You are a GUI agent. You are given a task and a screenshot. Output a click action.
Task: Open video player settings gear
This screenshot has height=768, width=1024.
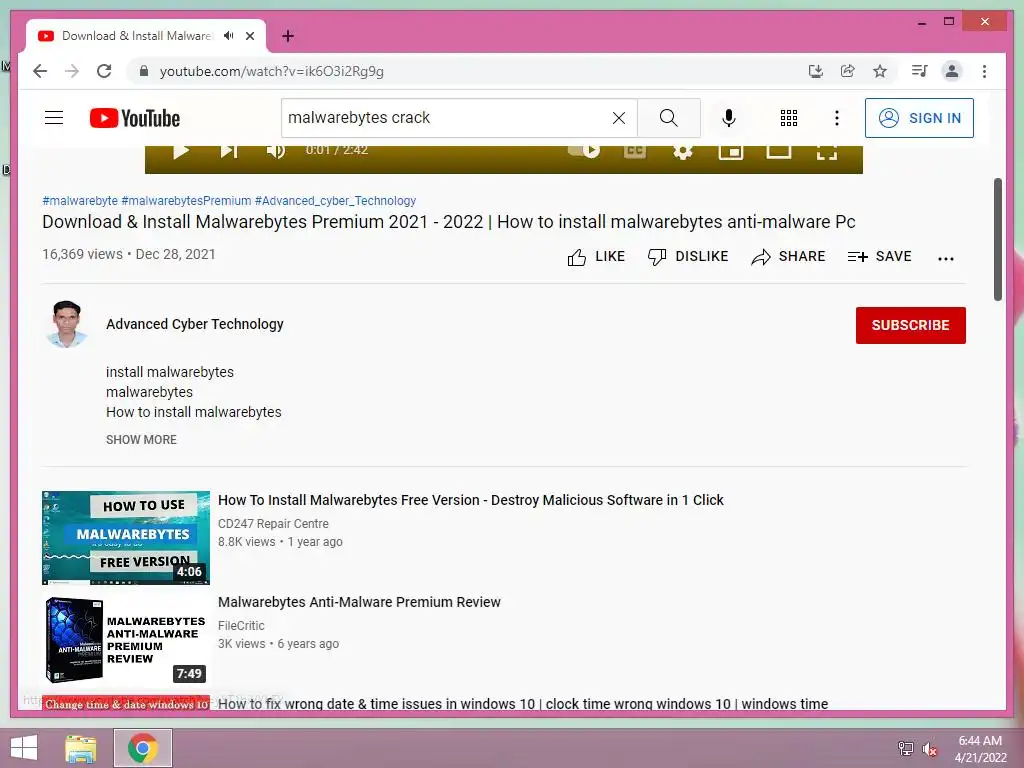pyautogui.click(x=683, y=152)
